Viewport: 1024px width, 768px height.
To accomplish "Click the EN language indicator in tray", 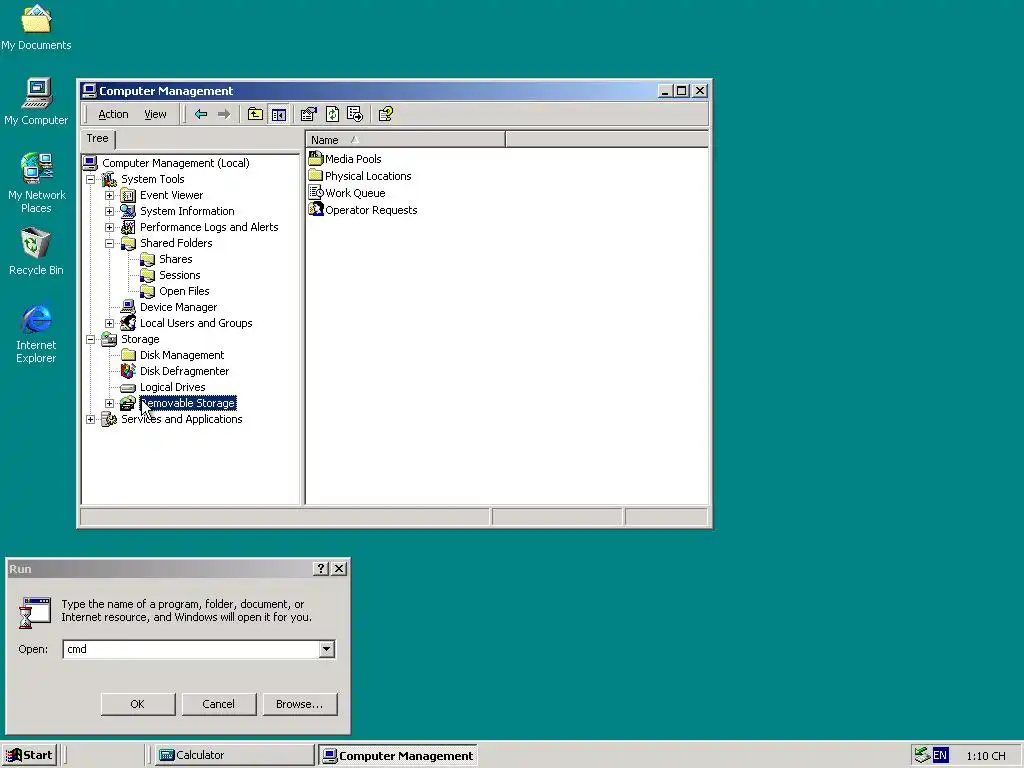I will (940, 756).
